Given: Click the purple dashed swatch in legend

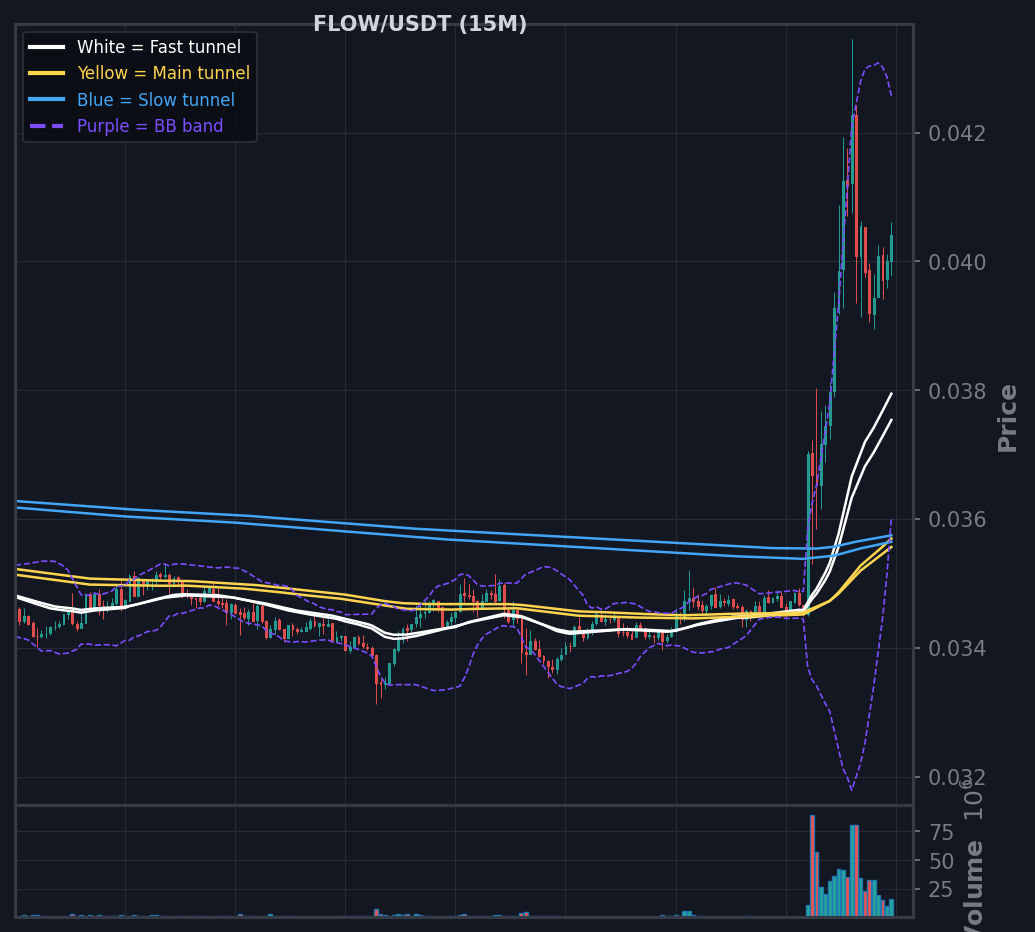Looking at the screenshot, I should (46, 125).
